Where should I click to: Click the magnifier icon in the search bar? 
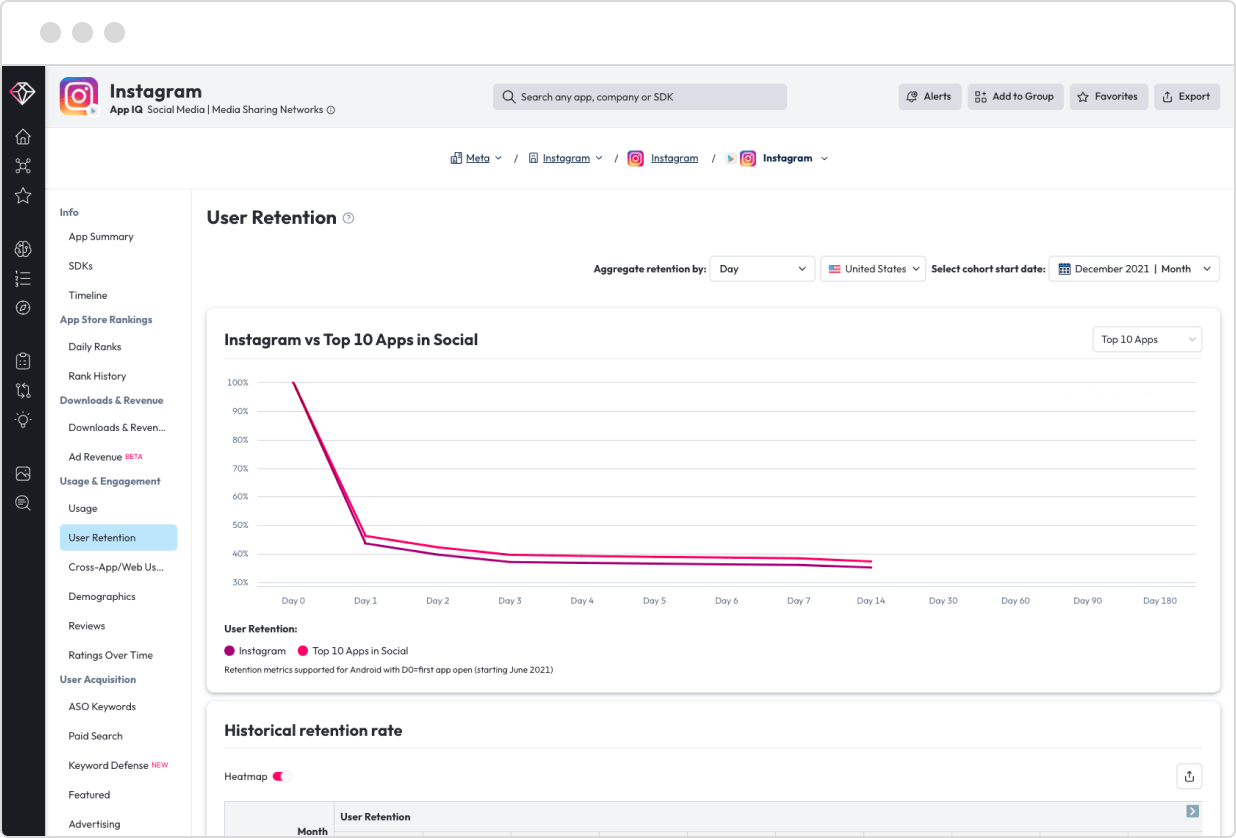(509, 97)
